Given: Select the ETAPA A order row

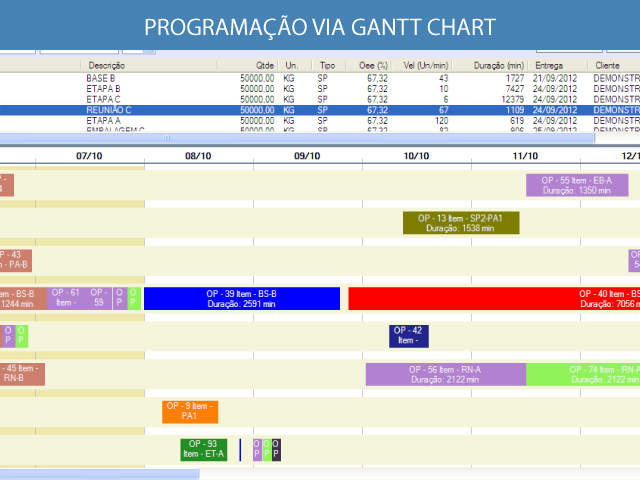Looking at the screenshot, I should [320, 120].
